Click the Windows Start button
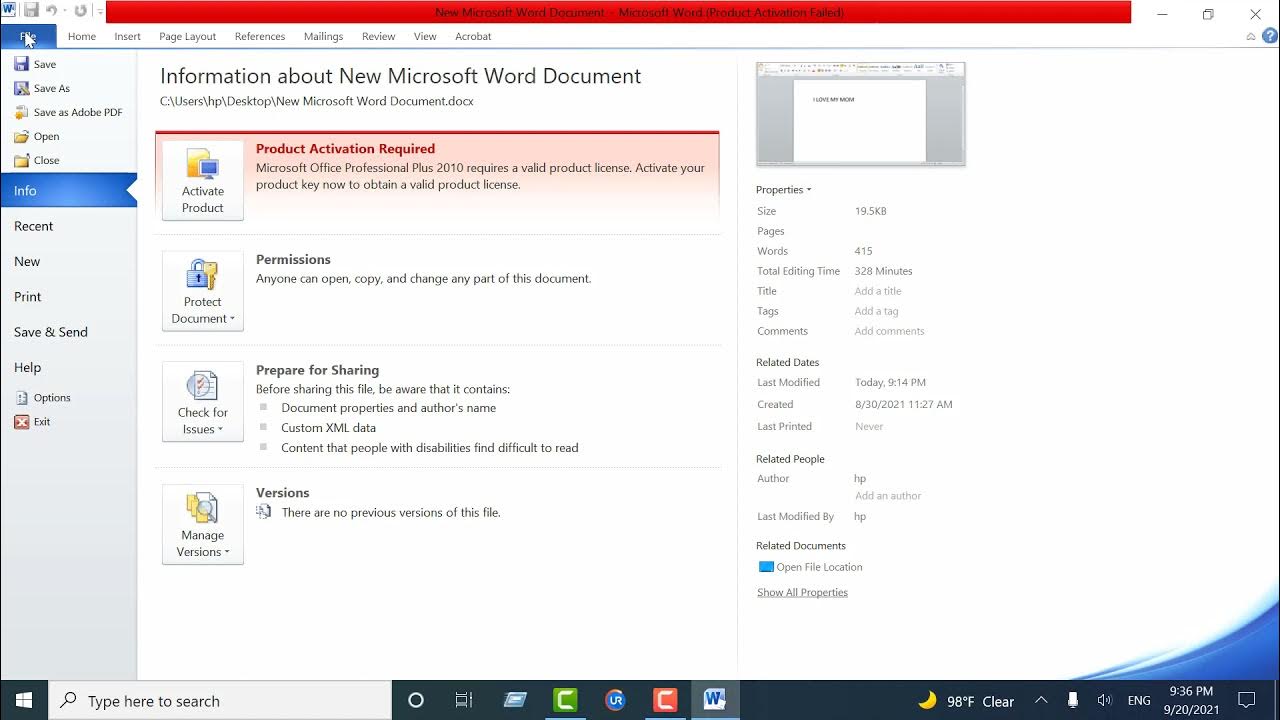 (24, 700)
